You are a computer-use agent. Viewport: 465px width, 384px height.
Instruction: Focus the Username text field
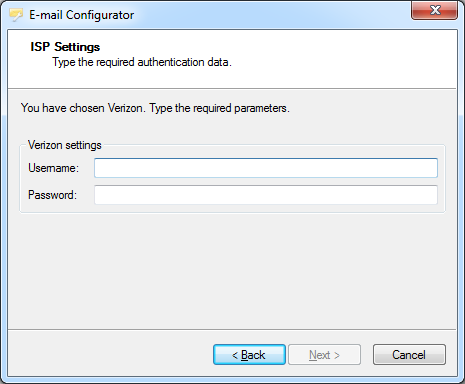click(x=266, y=168)
